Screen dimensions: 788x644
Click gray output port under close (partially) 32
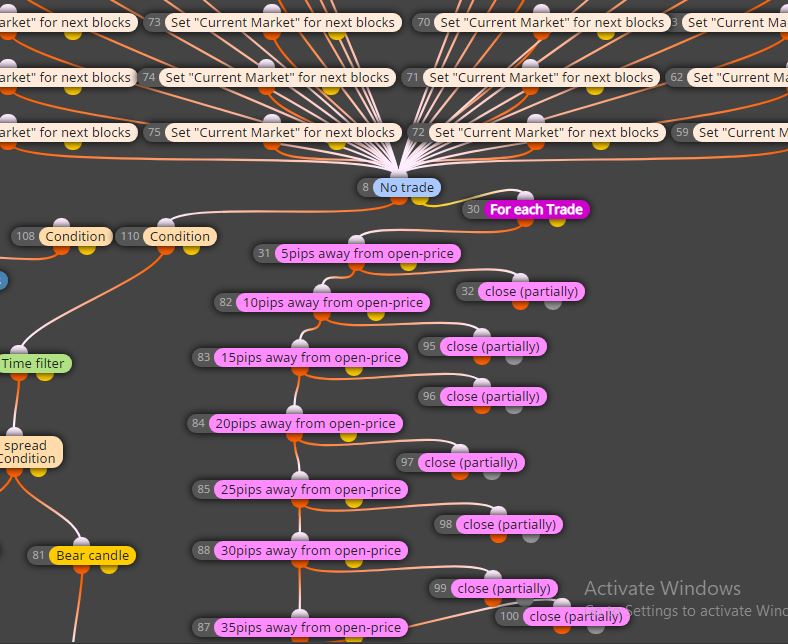(552, 304)
